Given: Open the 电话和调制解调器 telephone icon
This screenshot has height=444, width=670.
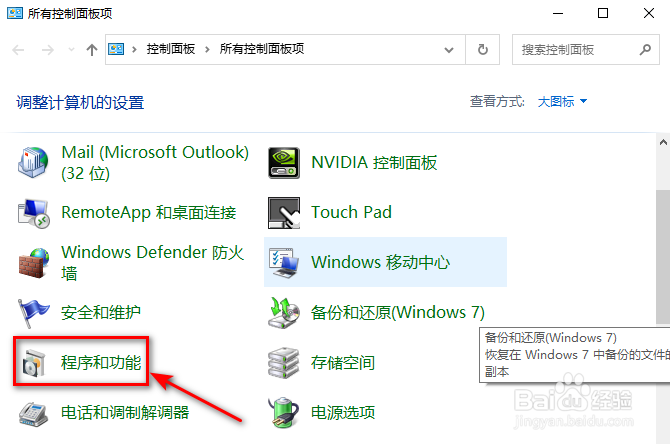Looking at the screenshot, I should [33, 413].
